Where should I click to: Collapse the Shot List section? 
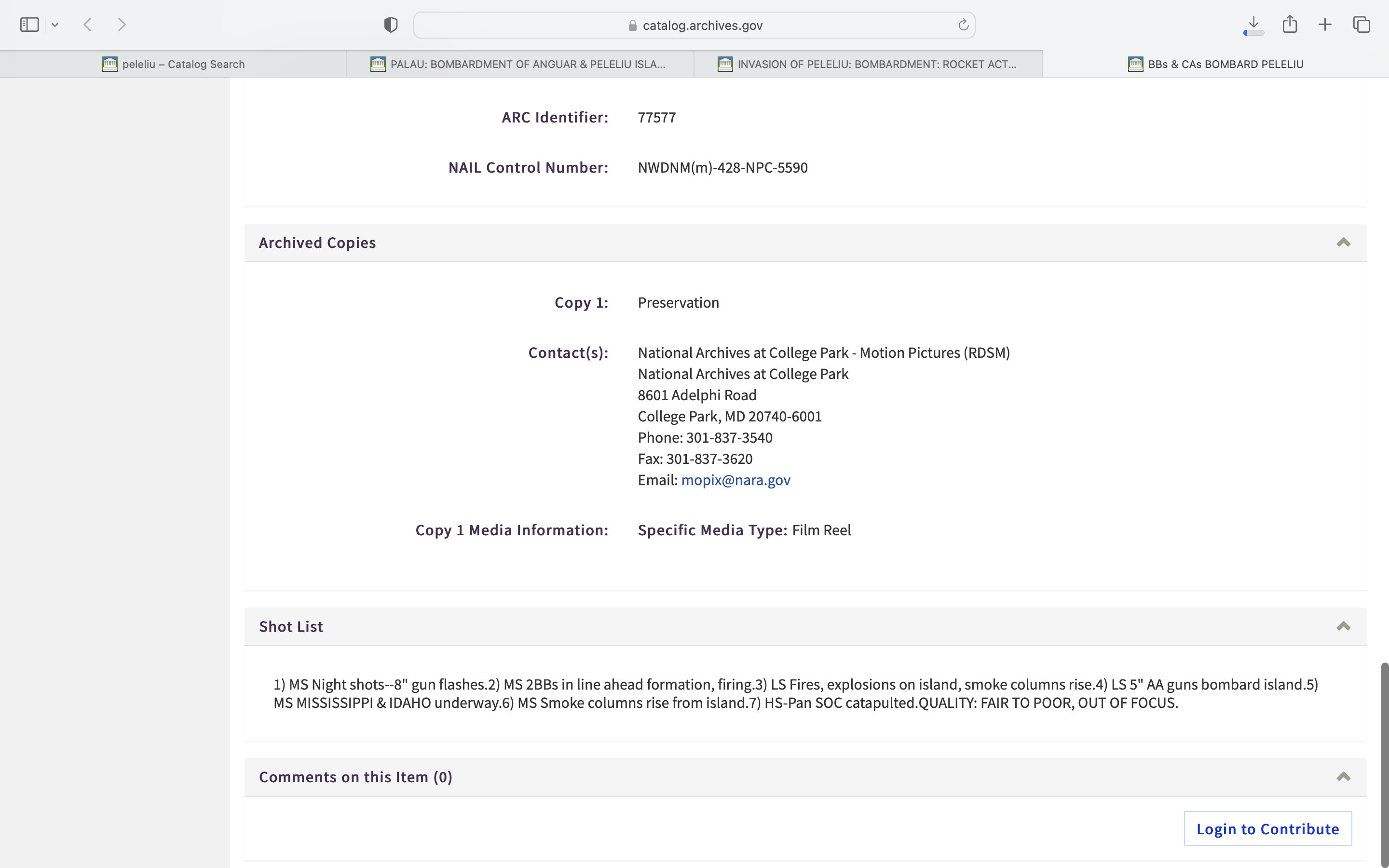coord(1343,626)
